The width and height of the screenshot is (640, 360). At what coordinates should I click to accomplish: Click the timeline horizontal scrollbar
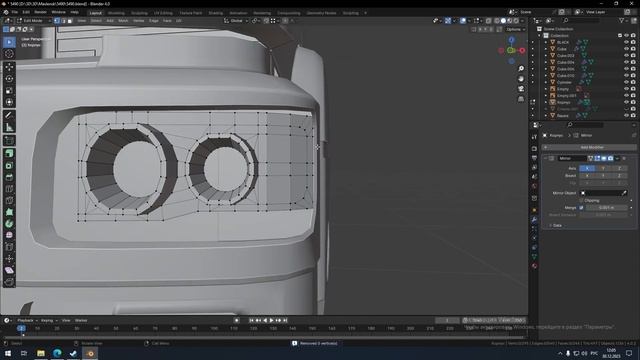[263, 338]
